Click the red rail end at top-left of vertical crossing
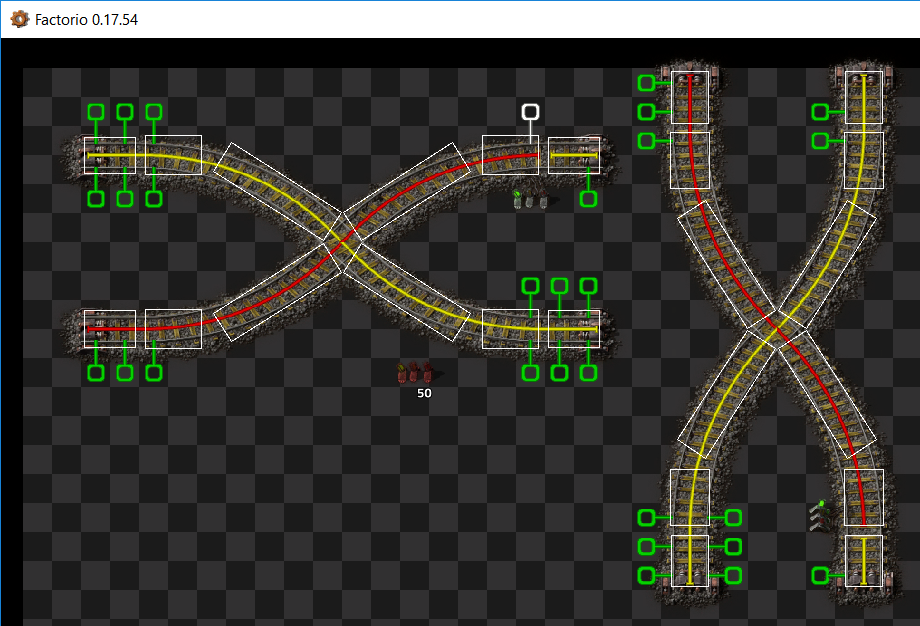The height and width of the screenshot is (626, 920). 690,97
